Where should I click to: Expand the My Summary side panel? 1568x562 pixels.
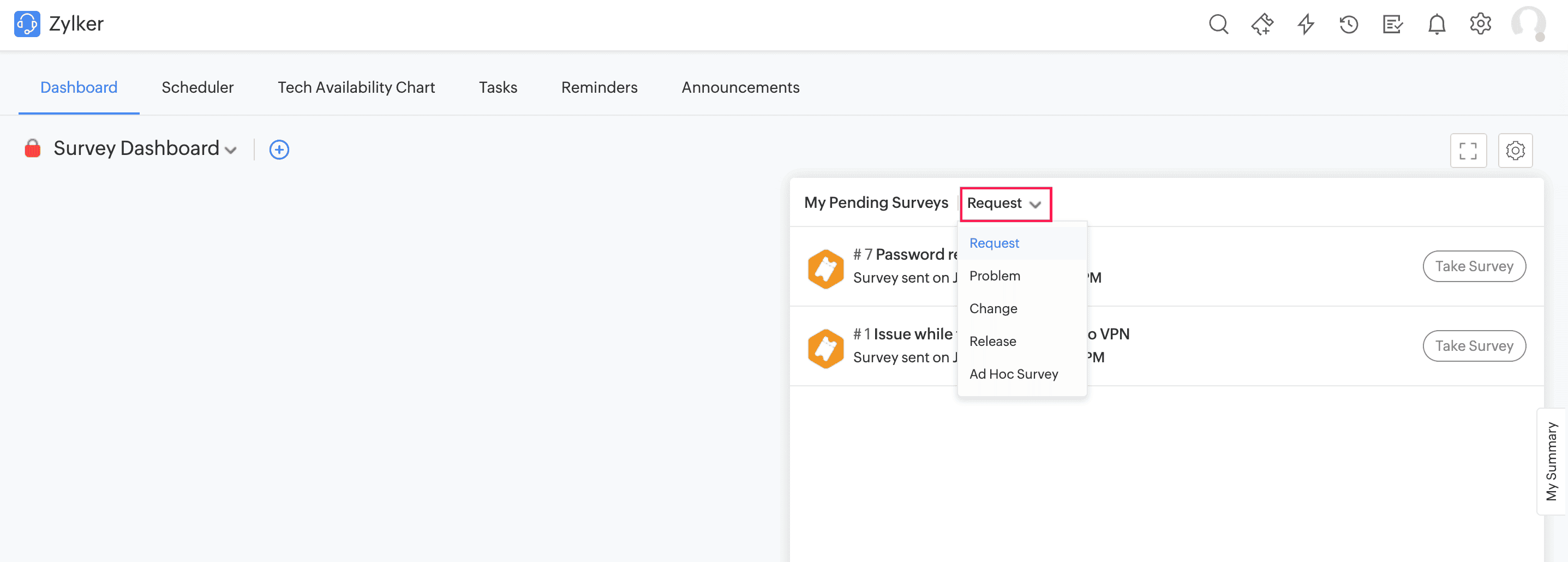coord(1552,461)
